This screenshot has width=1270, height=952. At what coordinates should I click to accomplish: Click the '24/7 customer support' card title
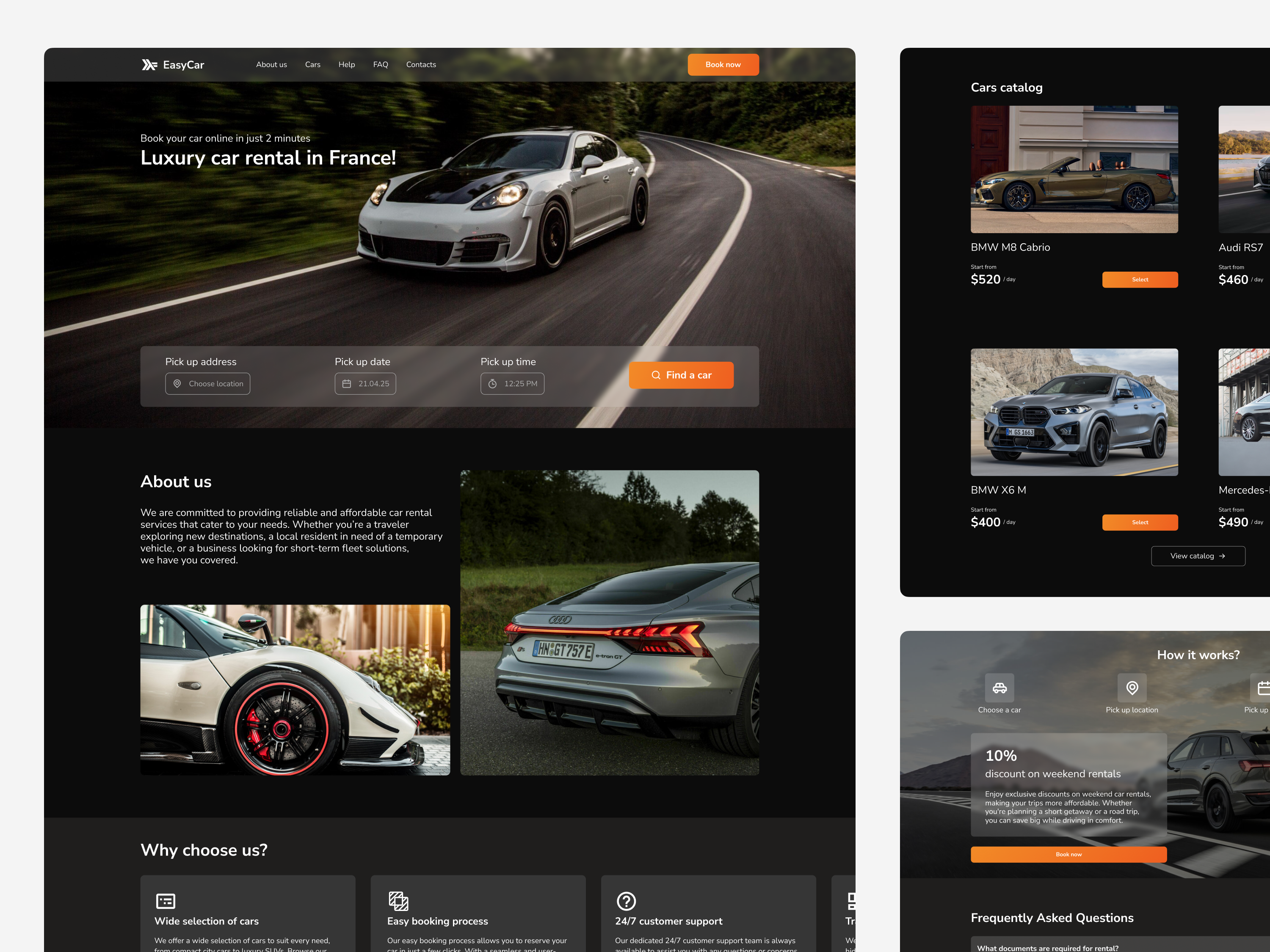668,921
